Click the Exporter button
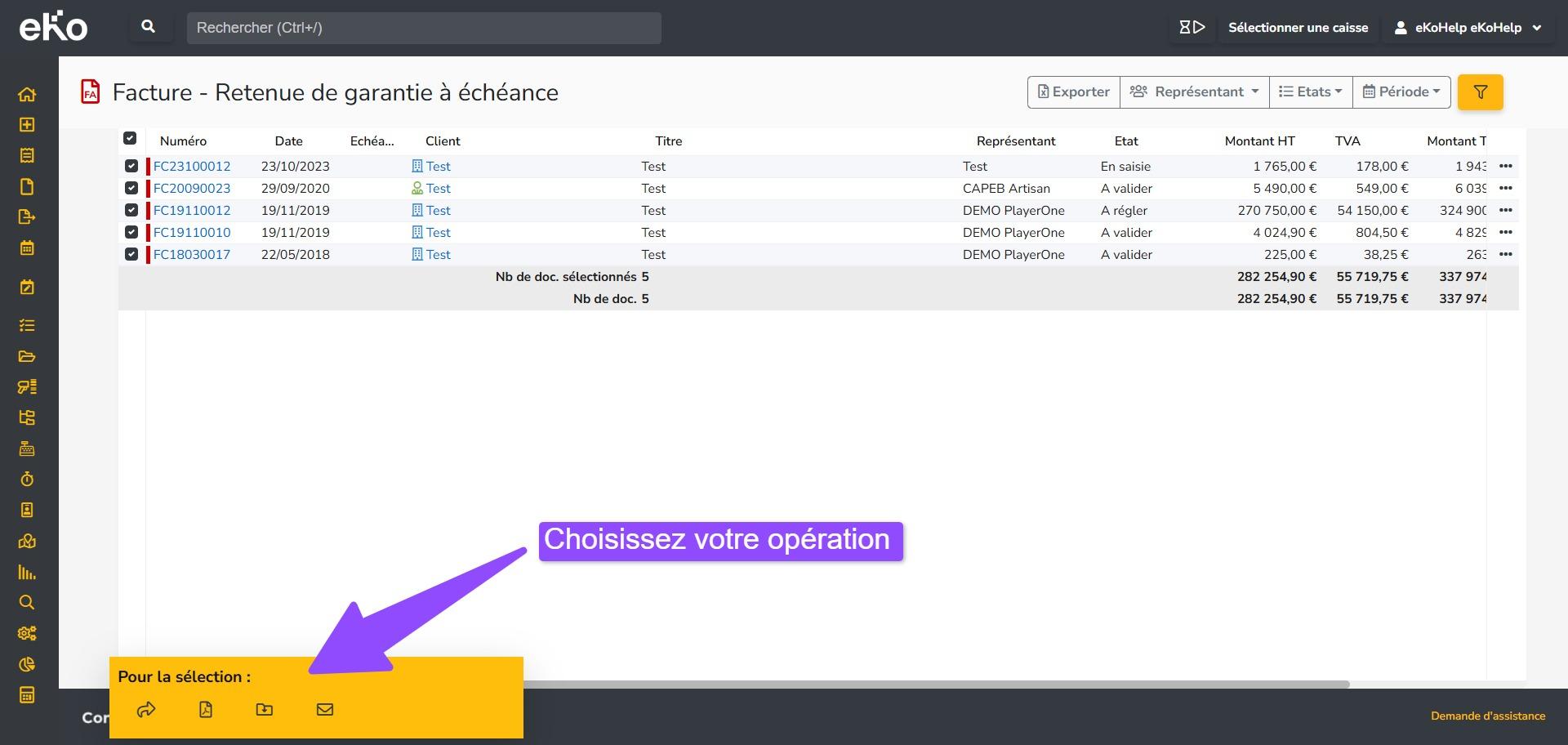The width and height of the screenshot is (1568, 745). 1073,92
